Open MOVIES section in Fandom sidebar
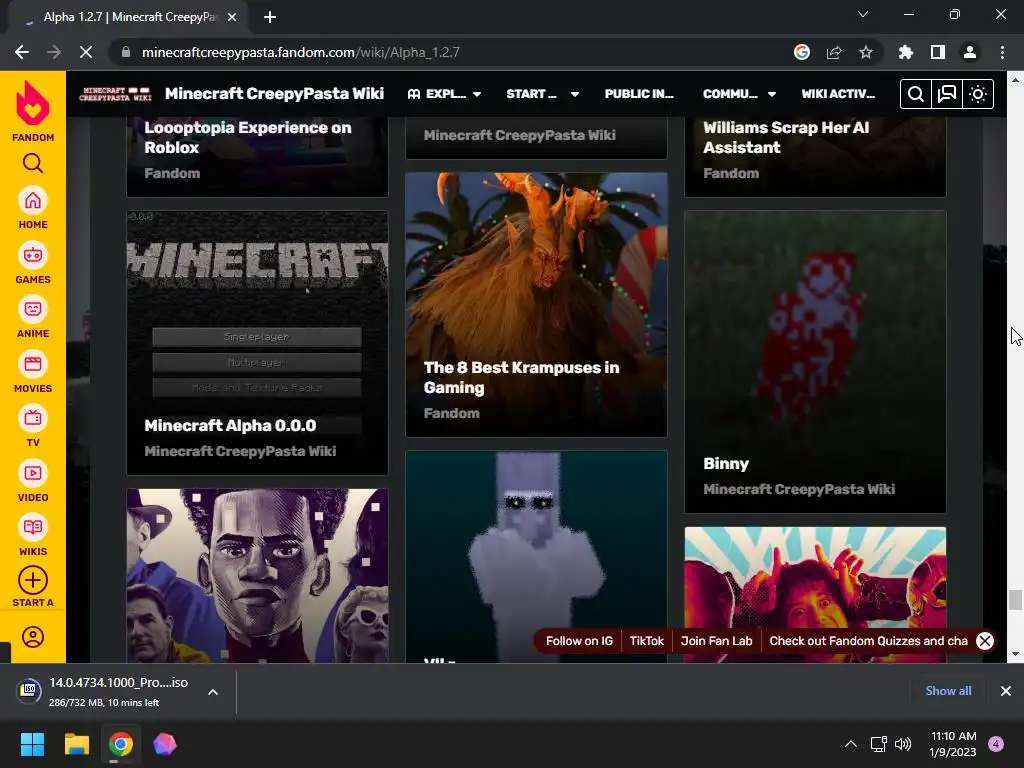The height and width of the screenshot is (768, 1024). pyautogui.click(x=33, y=372)
